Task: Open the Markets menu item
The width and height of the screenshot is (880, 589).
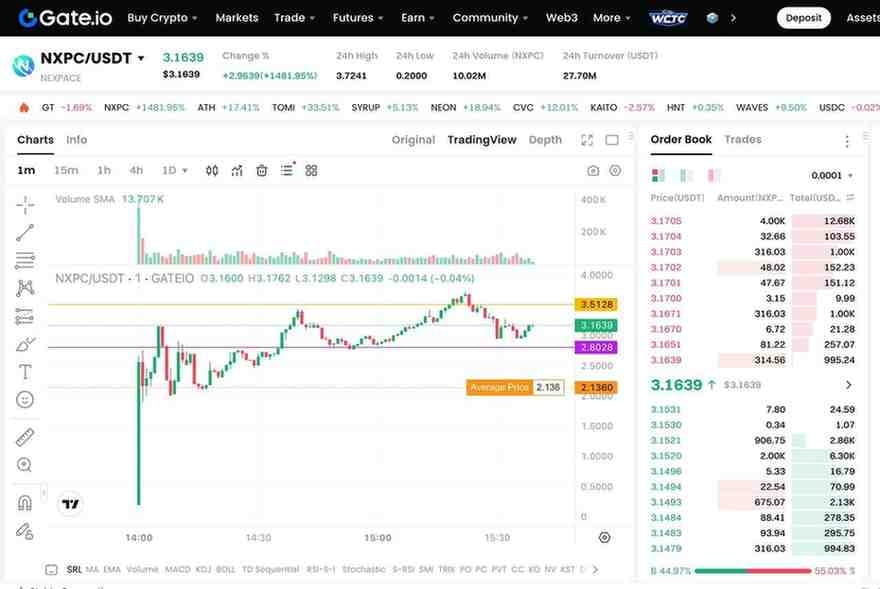Action: (x=237, y=18)
